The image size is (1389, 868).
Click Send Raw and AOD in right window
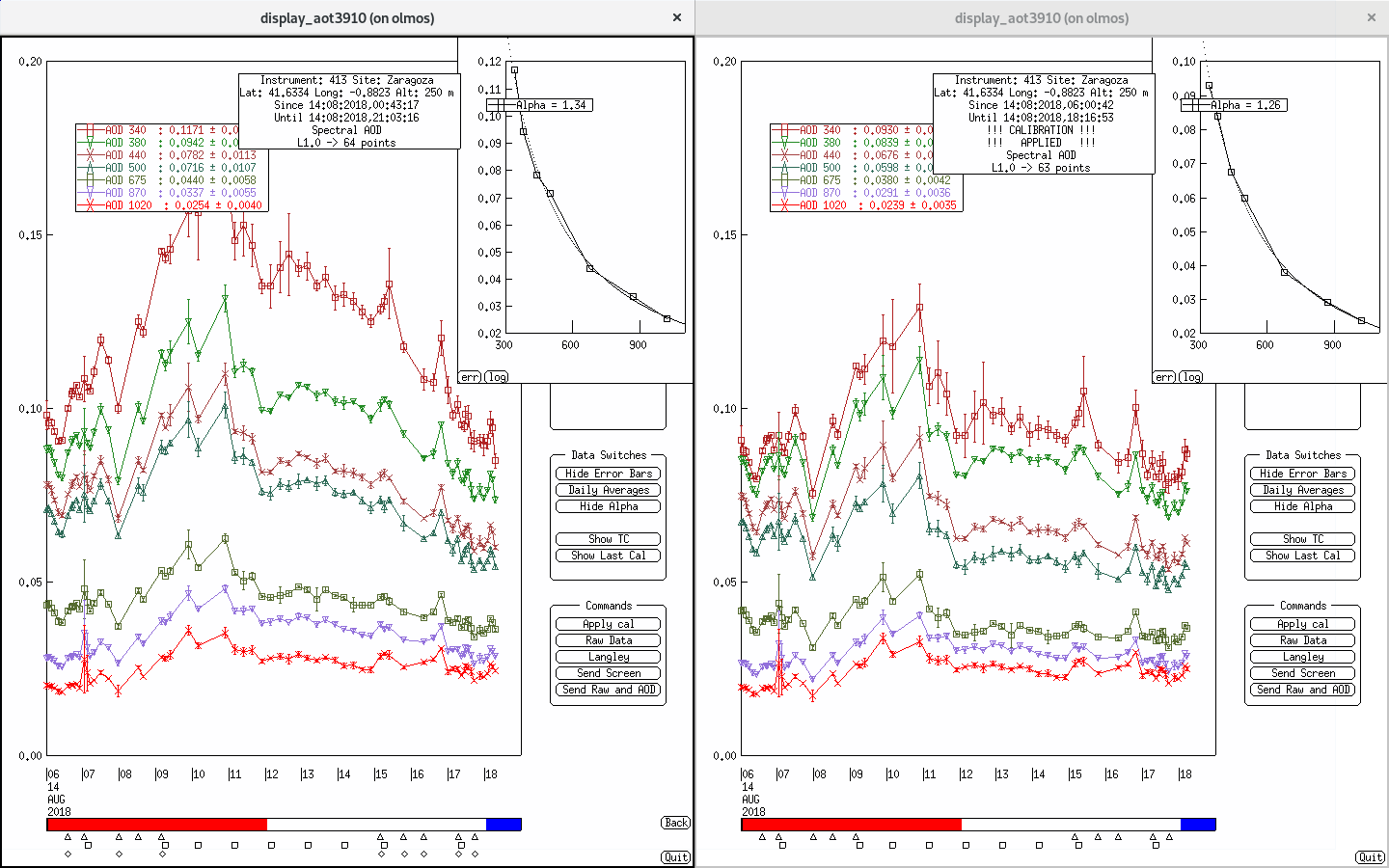point(1303,690)
